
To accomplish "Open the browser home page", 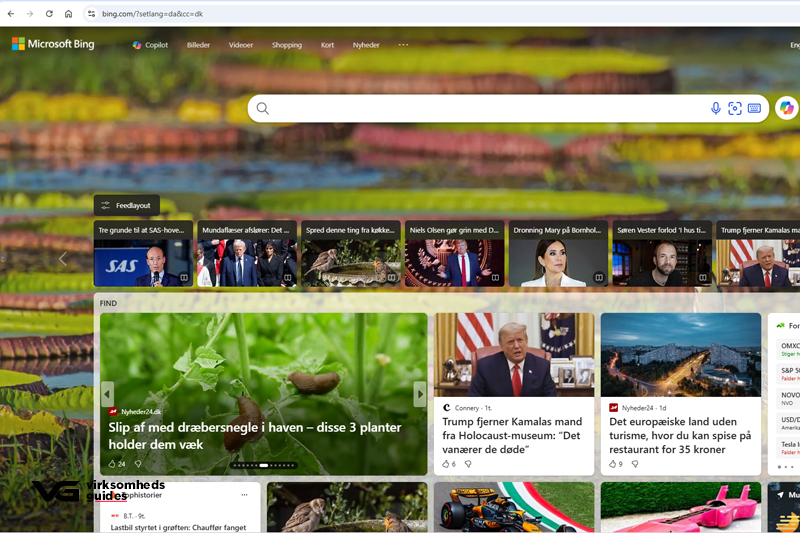I will [x=68, y=14].
